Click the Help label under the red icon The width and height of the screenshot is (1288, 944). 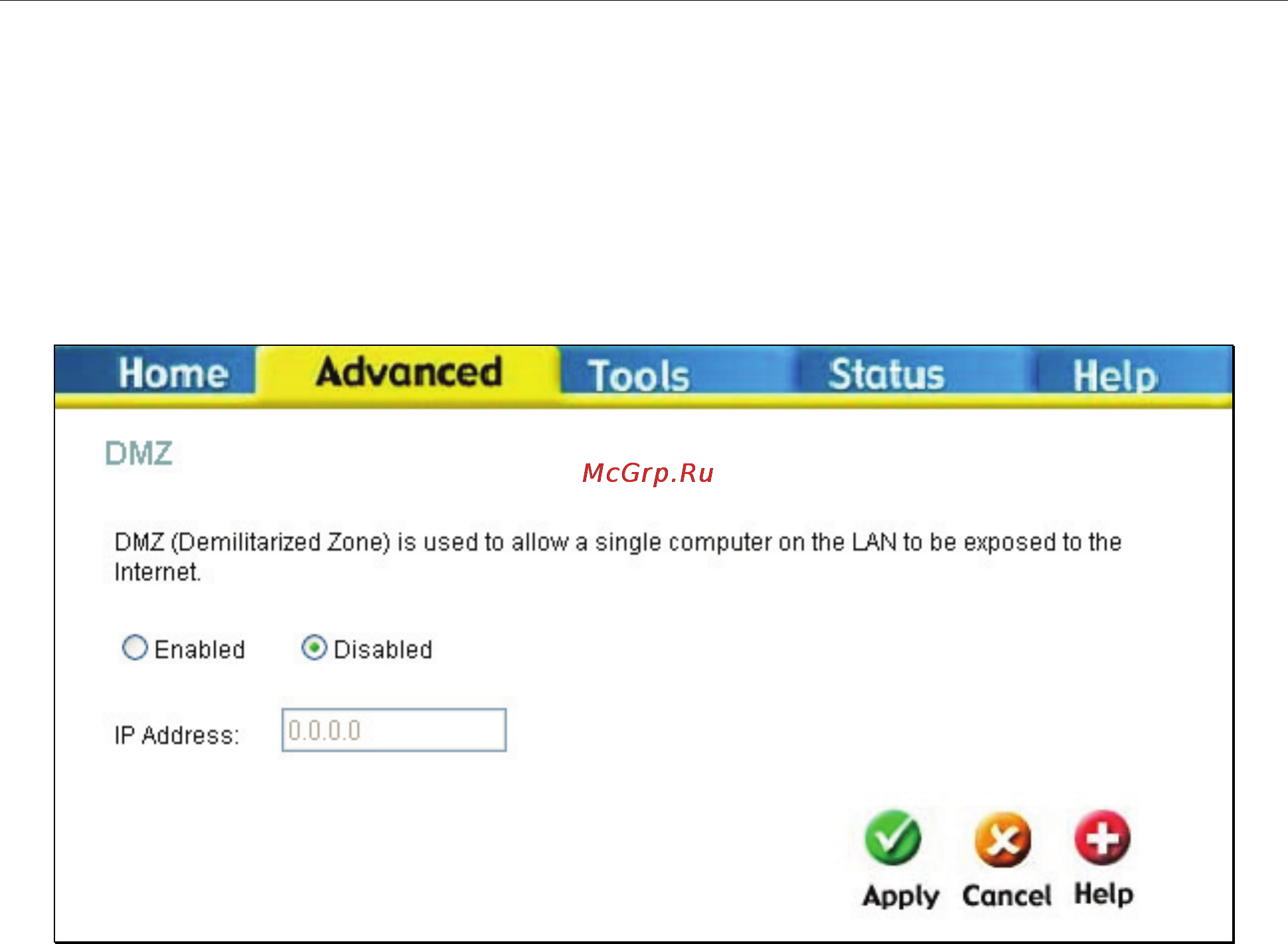(x=1104, y=894)
